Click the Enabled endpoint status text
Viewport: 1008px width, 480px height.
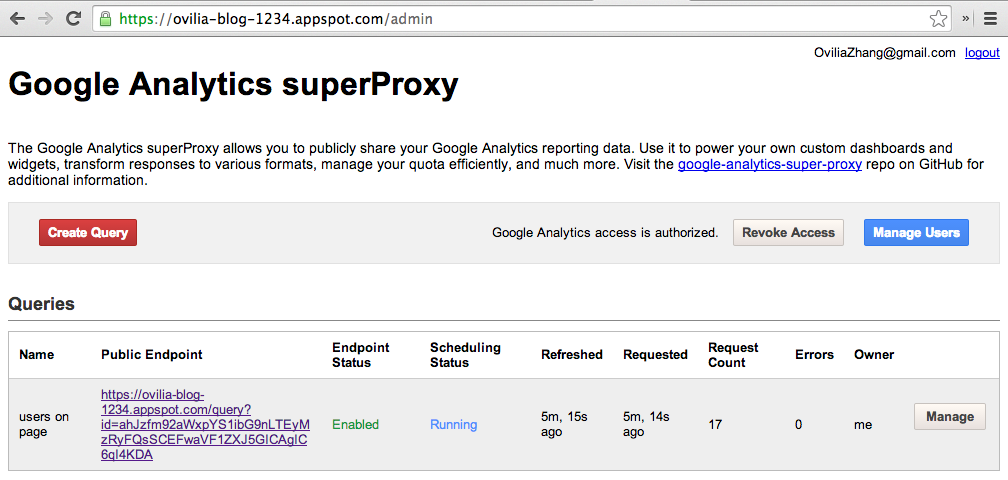coord(355,425)
